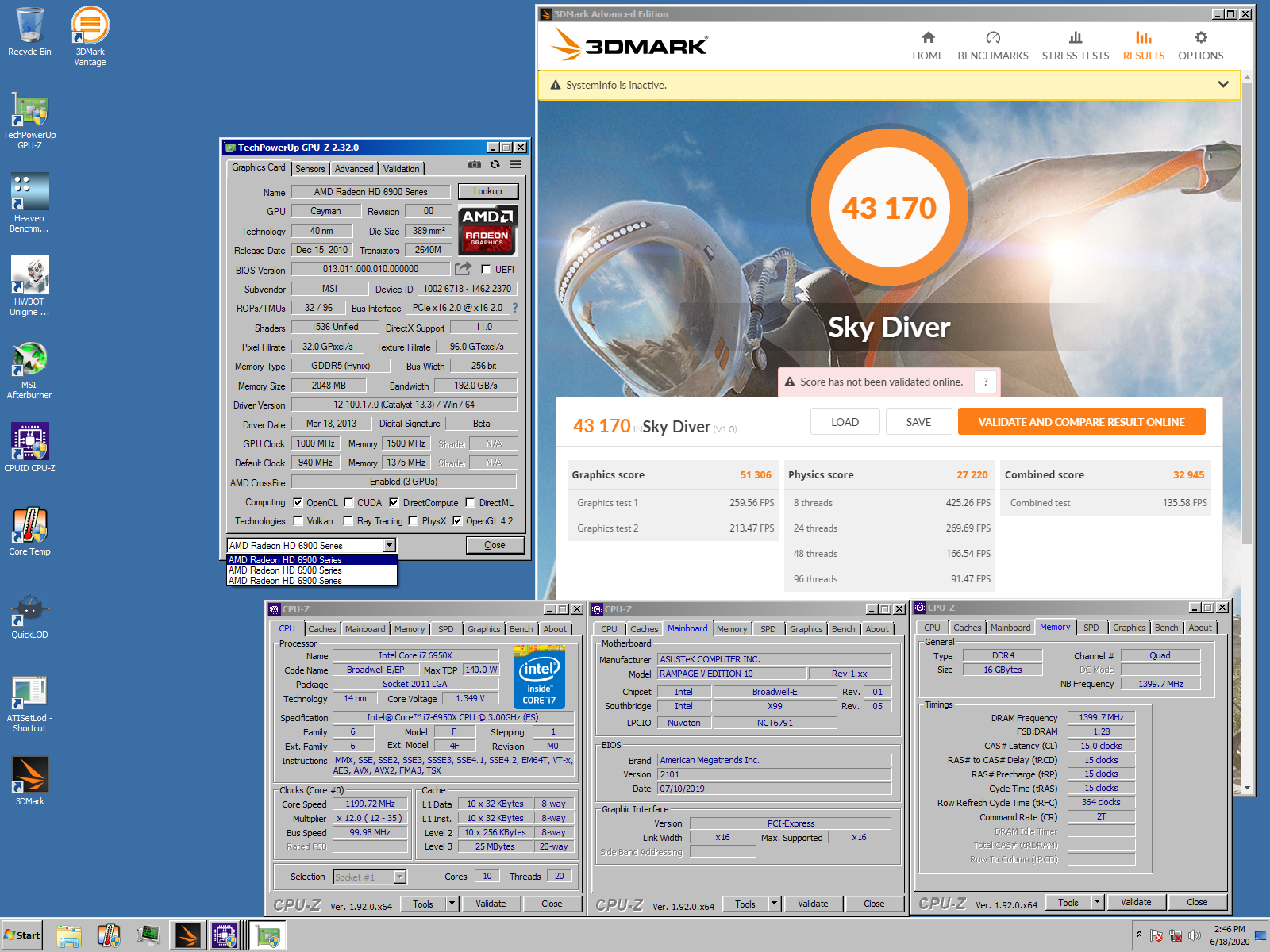Click the 3DMark taskbar icon
The width and height of the screenshot is (1270, 952).
(x=188, y=936)
